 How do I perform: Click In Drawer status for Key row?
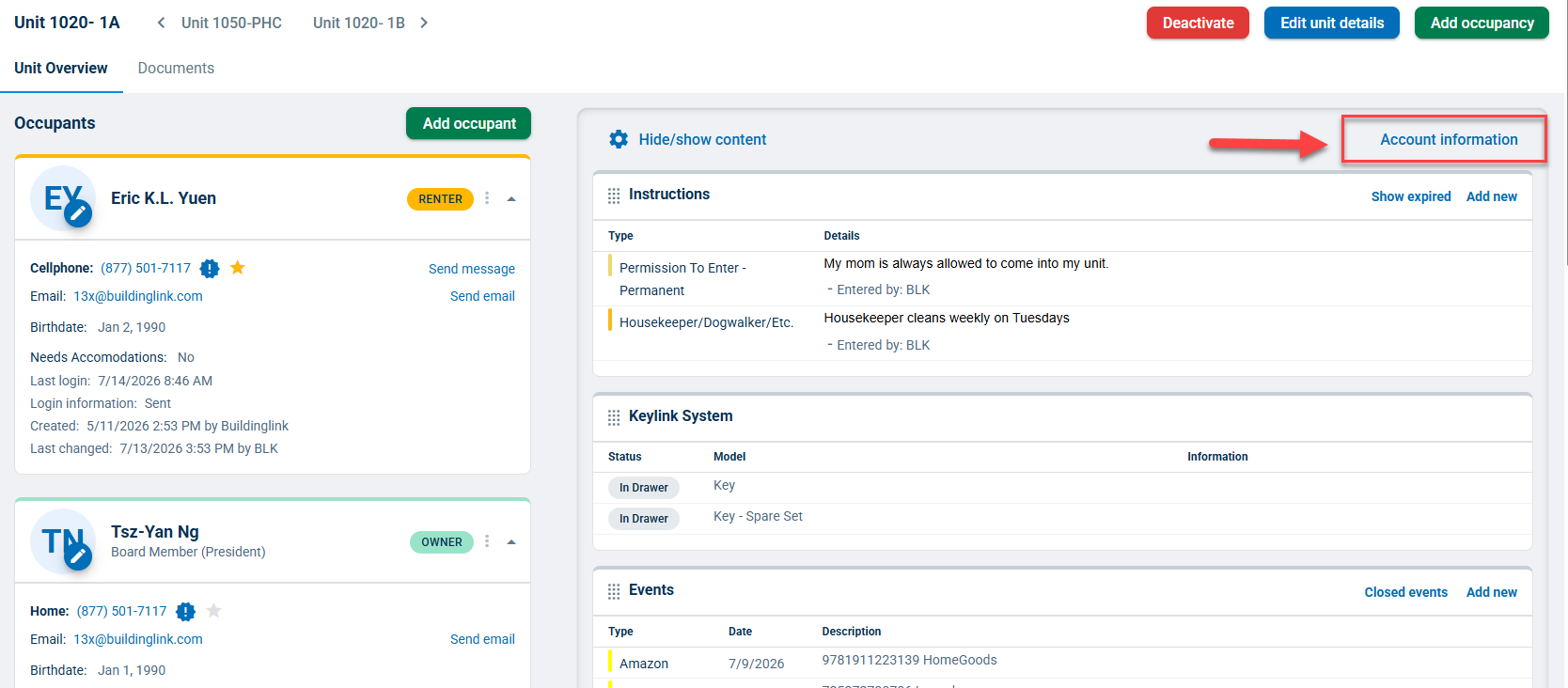pos(644,488)
